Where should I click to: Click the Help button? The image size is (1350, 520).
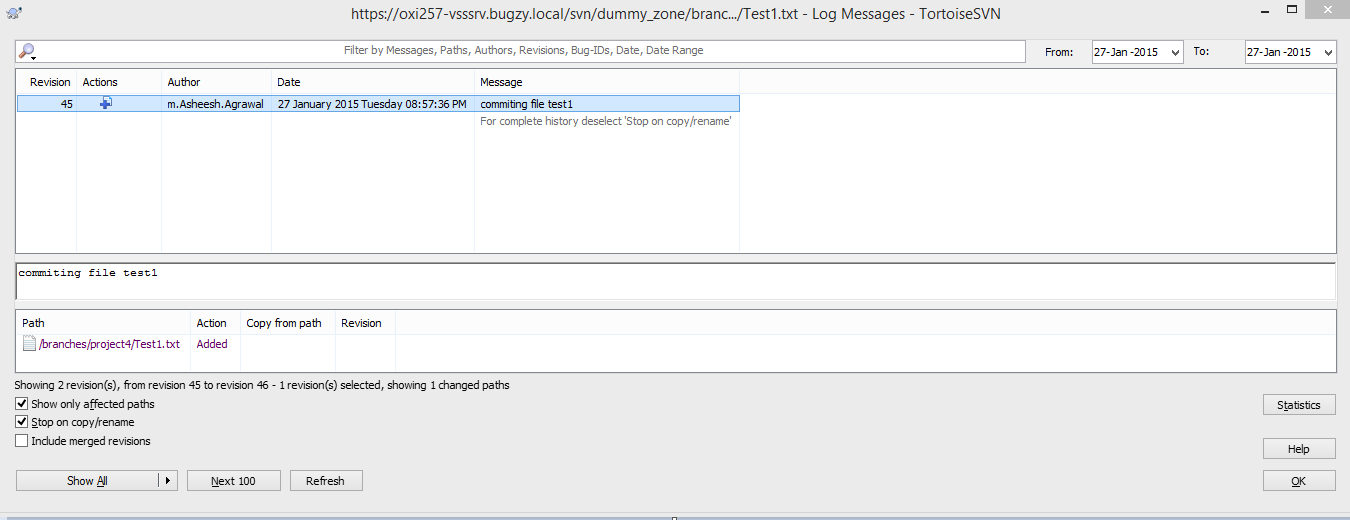pos(1299,449)
